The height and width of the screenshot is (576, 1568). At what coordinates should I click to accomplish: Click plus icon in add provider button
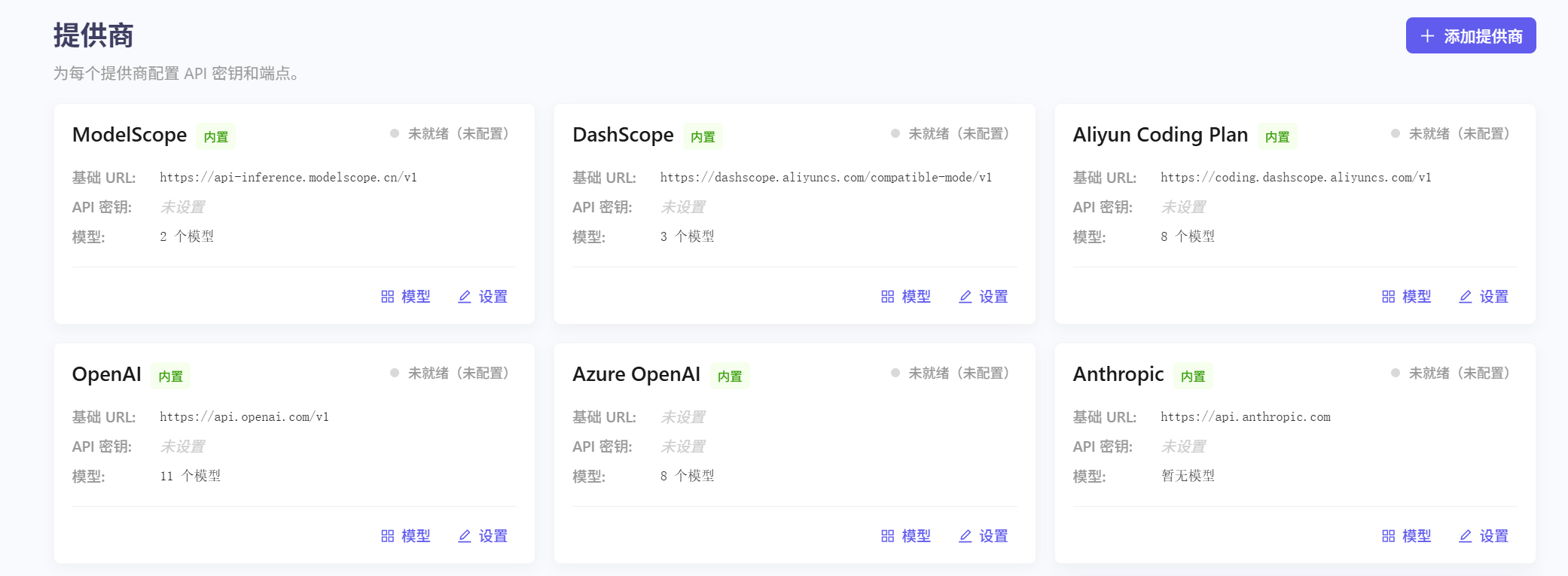click(x=1427, y=36)
